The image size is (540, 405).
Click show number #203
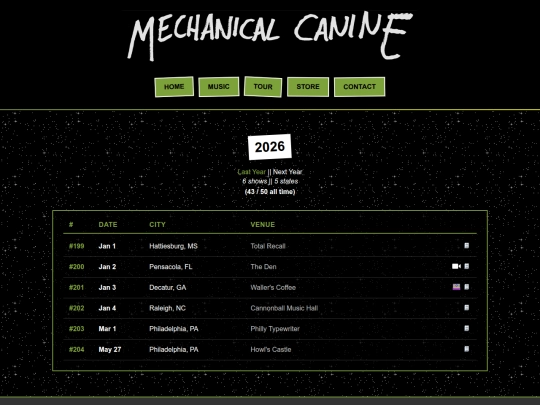pyautogui.click(x=76, y=329)
